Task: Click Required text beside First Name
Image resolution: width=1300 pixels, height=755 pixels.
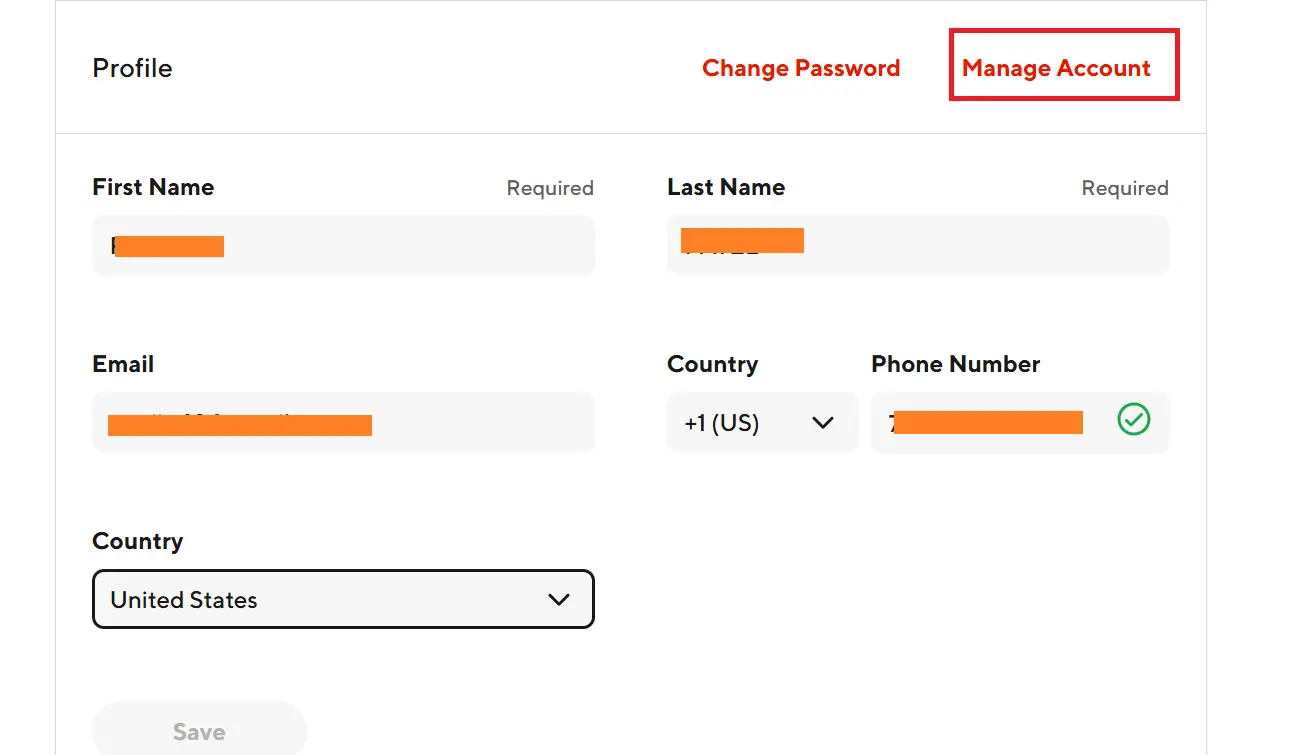Action: pyautogui.click(x=550, y=188)
